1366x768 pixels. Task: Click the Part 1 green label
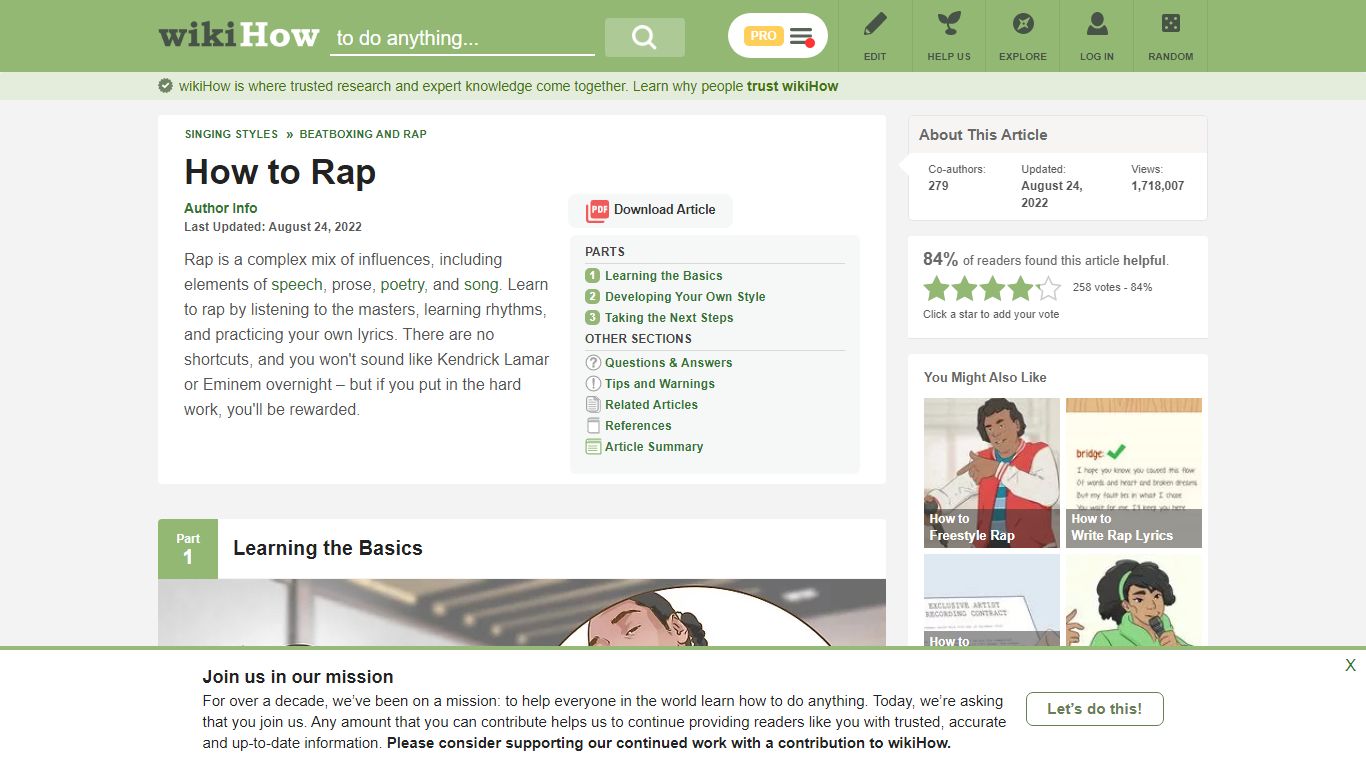188,549
